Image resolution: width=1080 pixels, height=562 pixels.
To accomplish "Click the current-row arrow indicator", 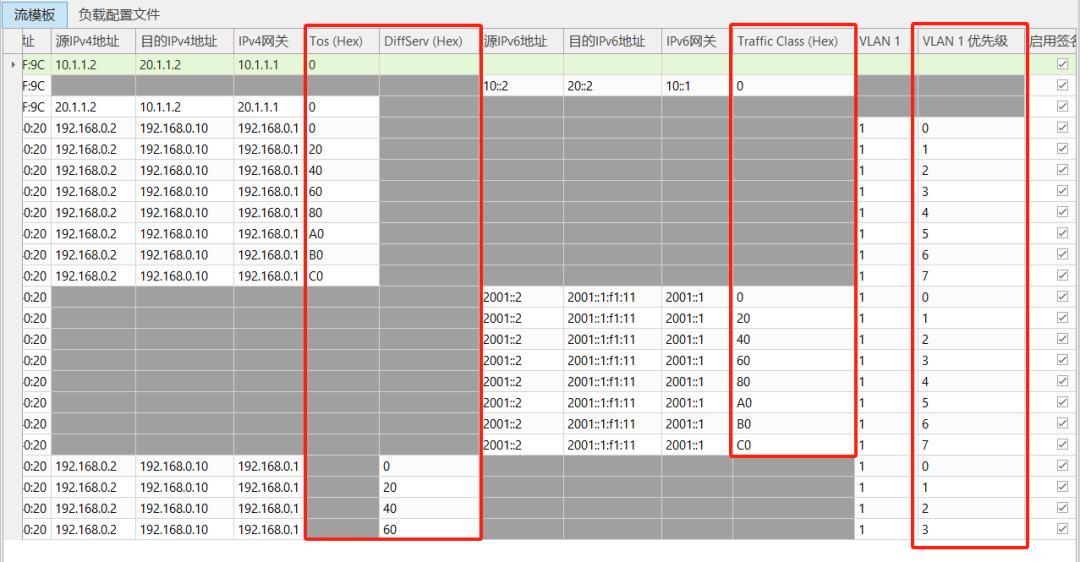I will coord(12,65).
